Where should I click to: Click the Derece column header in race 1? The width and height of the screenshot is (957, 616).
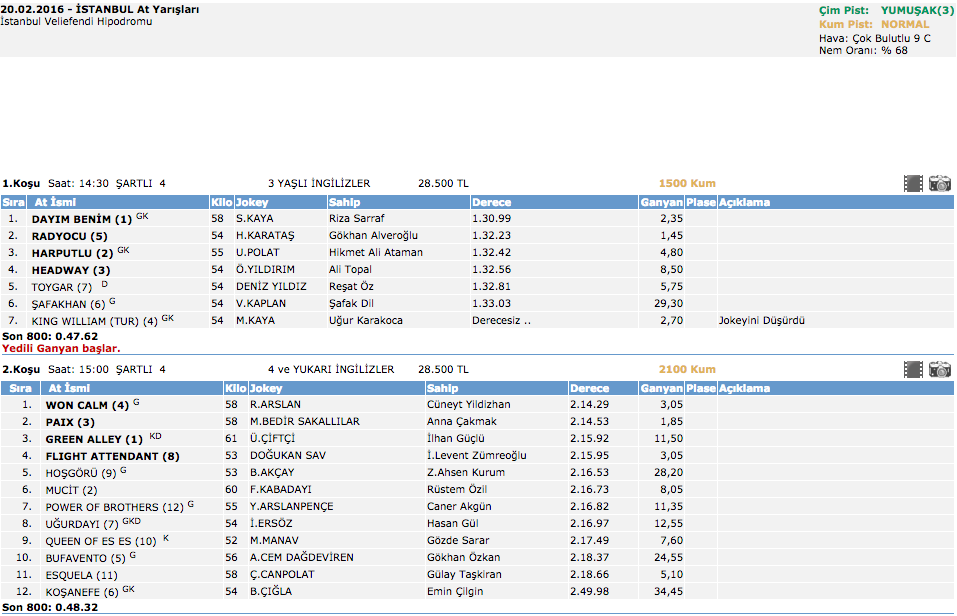491,202
